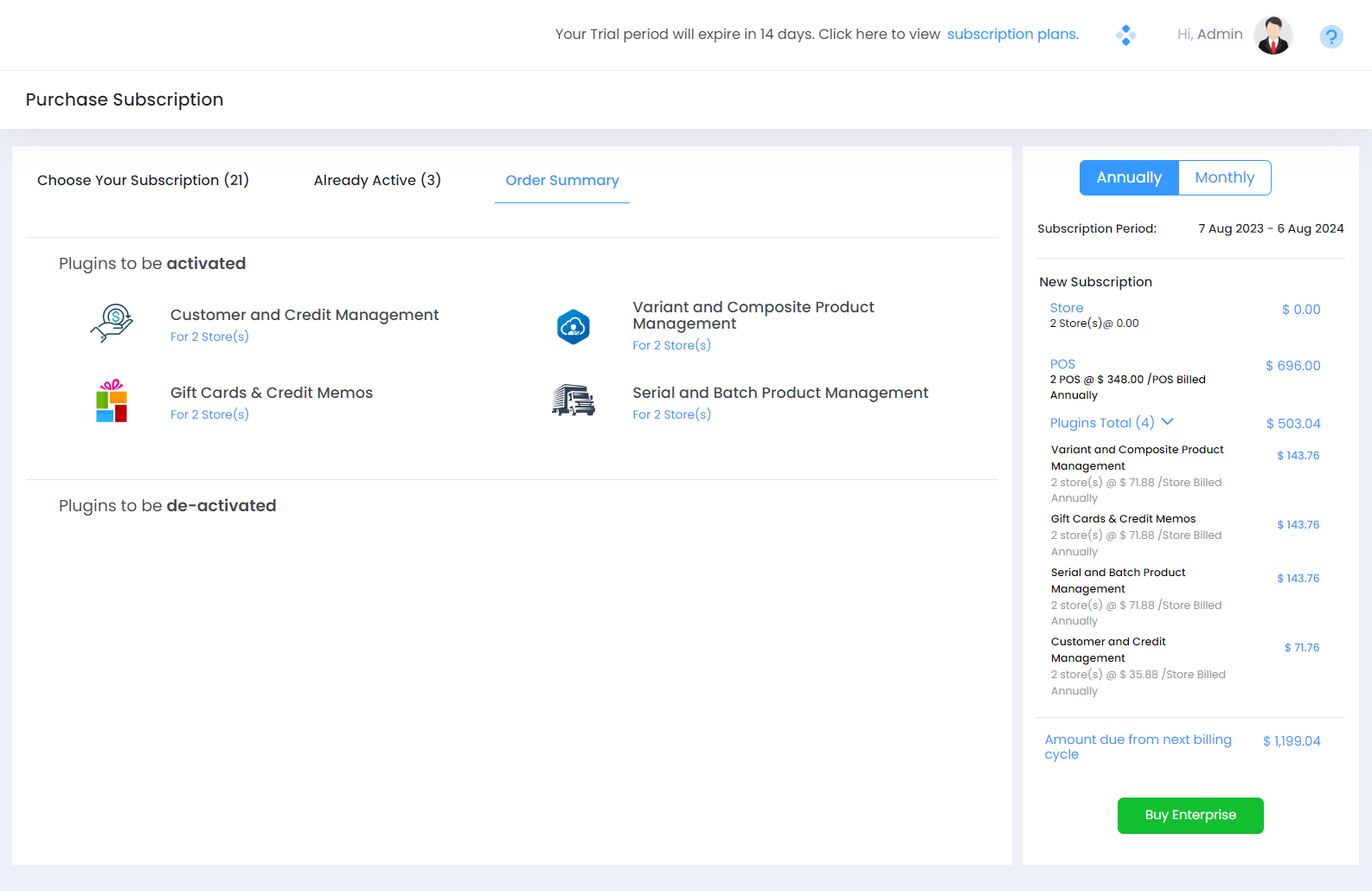The height and width of the screenshot is (891, 1372).
Task: Select the Order Summary tab
Action: (562, 180)
